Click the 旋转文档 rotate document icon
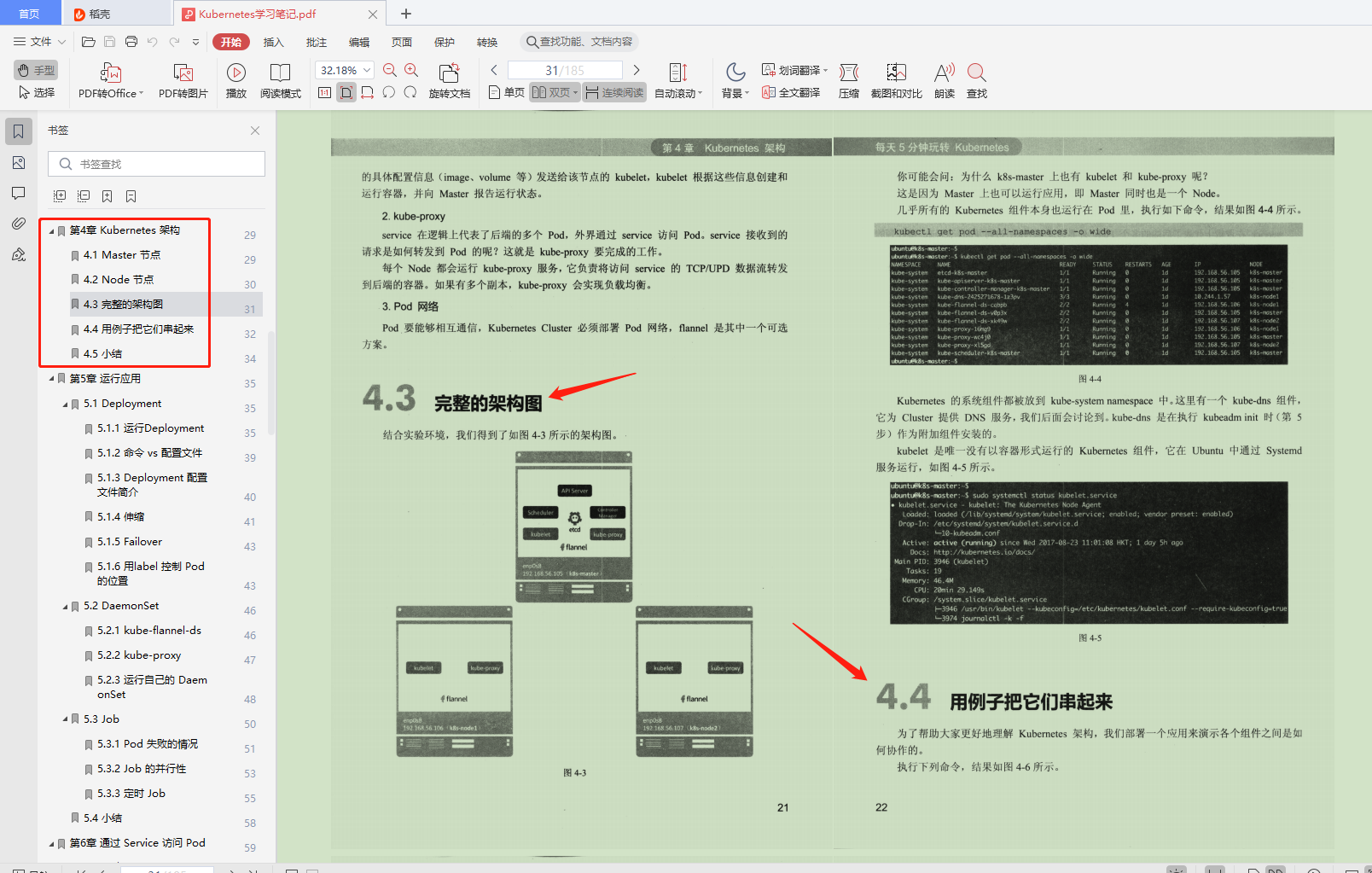 click(450, 80)
